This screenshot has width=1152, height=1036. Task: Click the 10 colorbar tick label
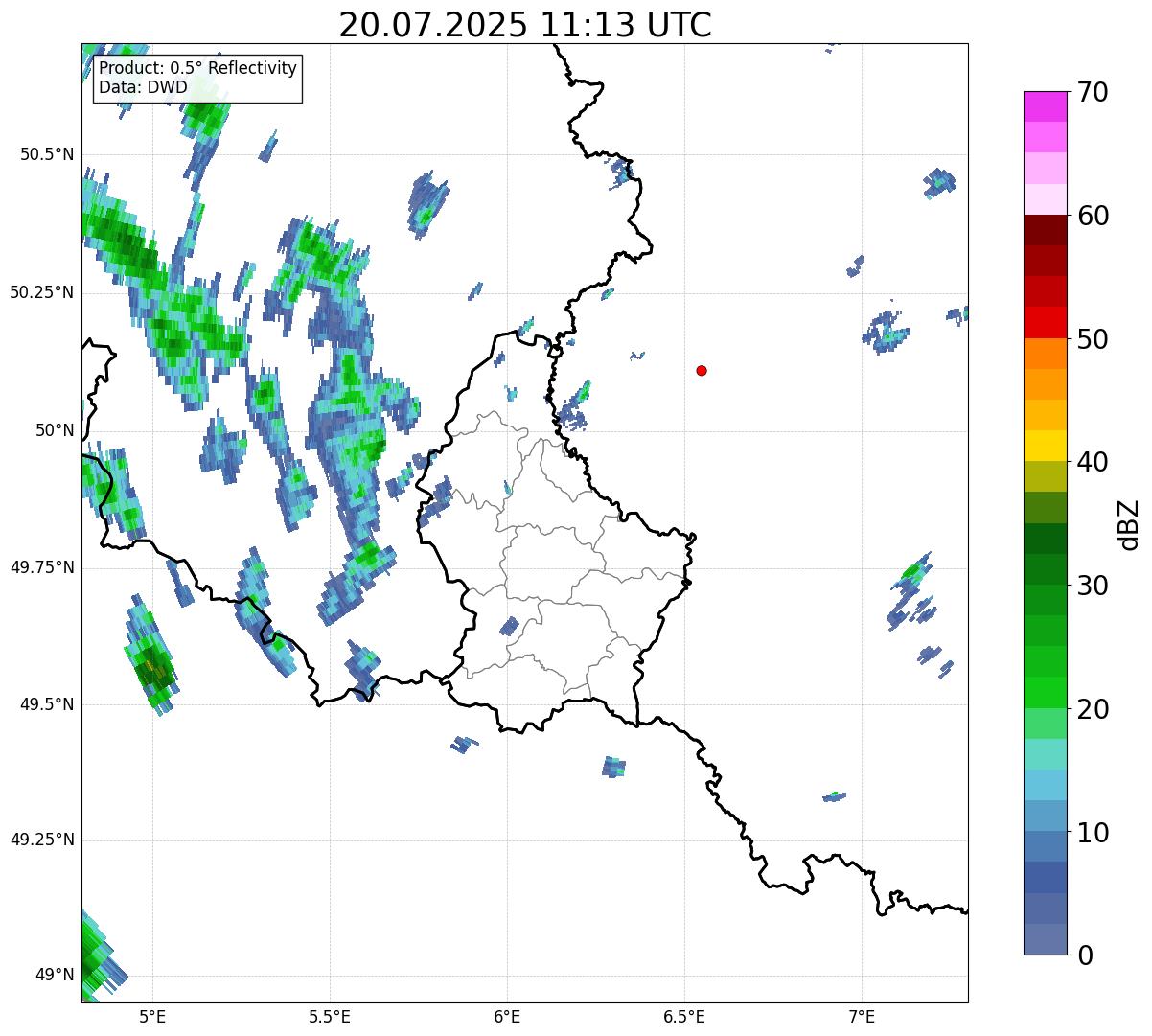1093,832
